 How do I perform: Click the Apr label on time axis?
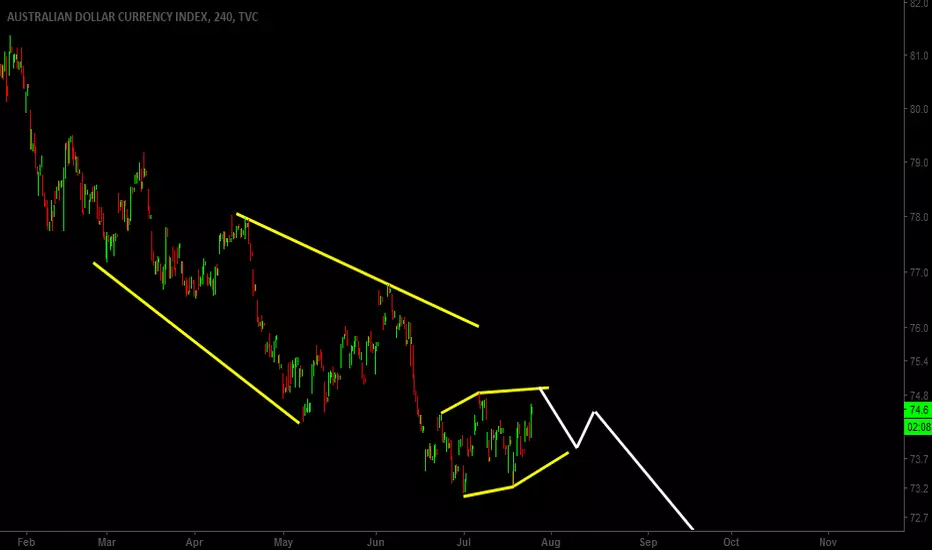pyautogui.click(x=194, y=542)
